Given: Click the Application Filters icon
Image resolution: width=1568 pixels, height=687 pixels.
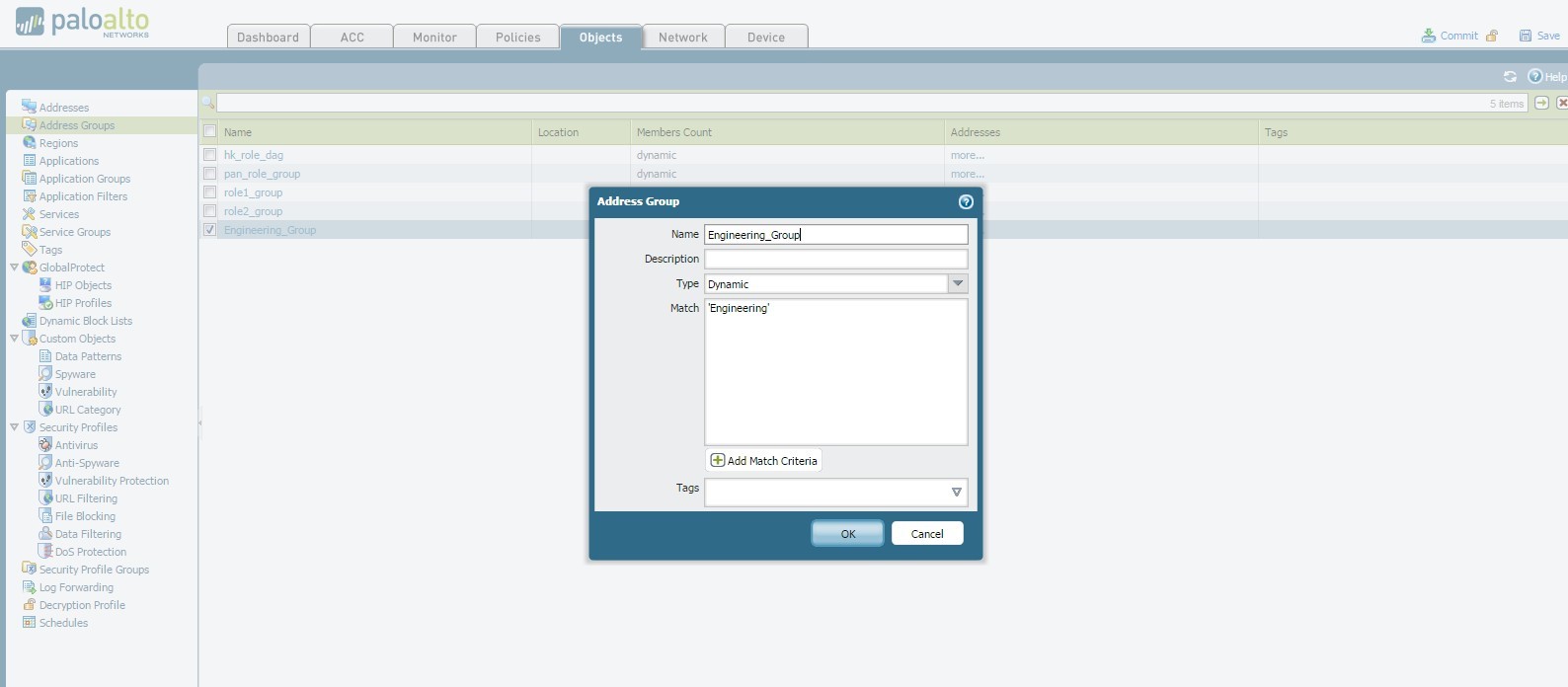Looking at the screenshot, I should click(29, 195).
